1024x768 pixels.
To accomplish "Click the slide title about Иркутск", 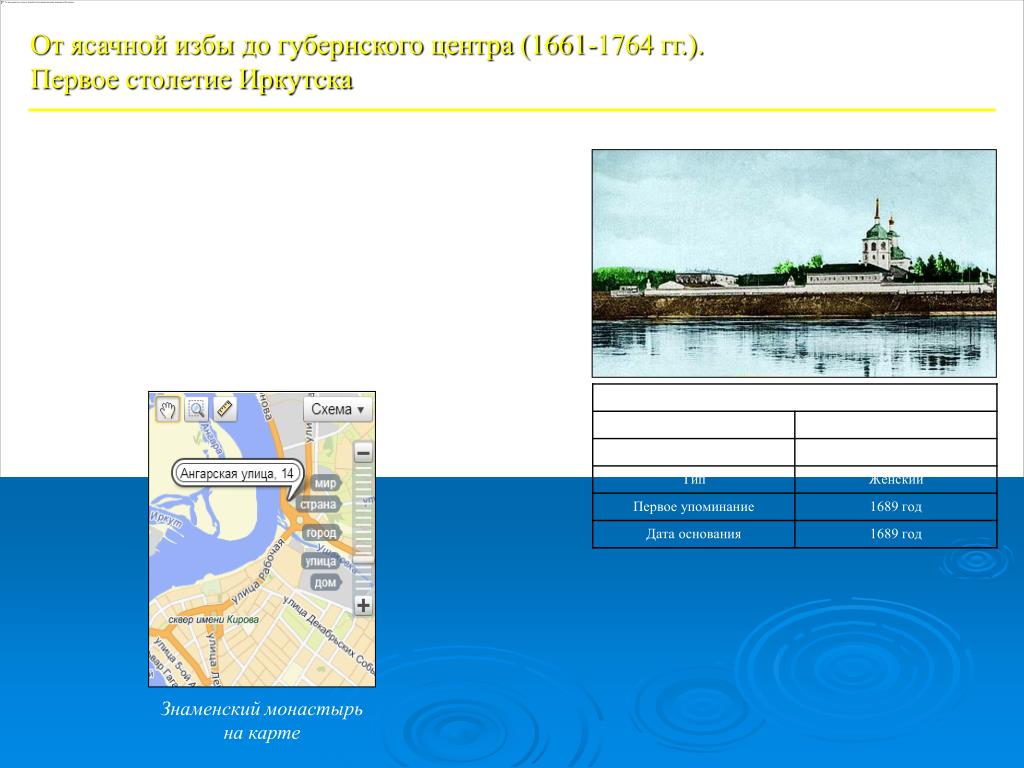I will point(367,62).
